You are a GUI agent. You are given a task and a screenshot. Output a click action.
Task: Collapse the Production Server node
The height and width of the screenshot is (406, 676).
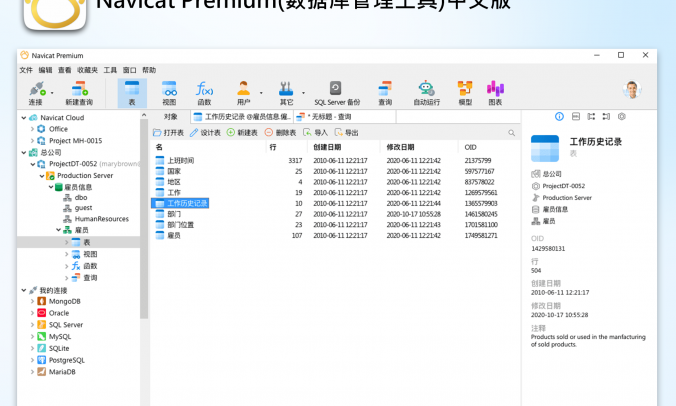click(x=42, y=176)
